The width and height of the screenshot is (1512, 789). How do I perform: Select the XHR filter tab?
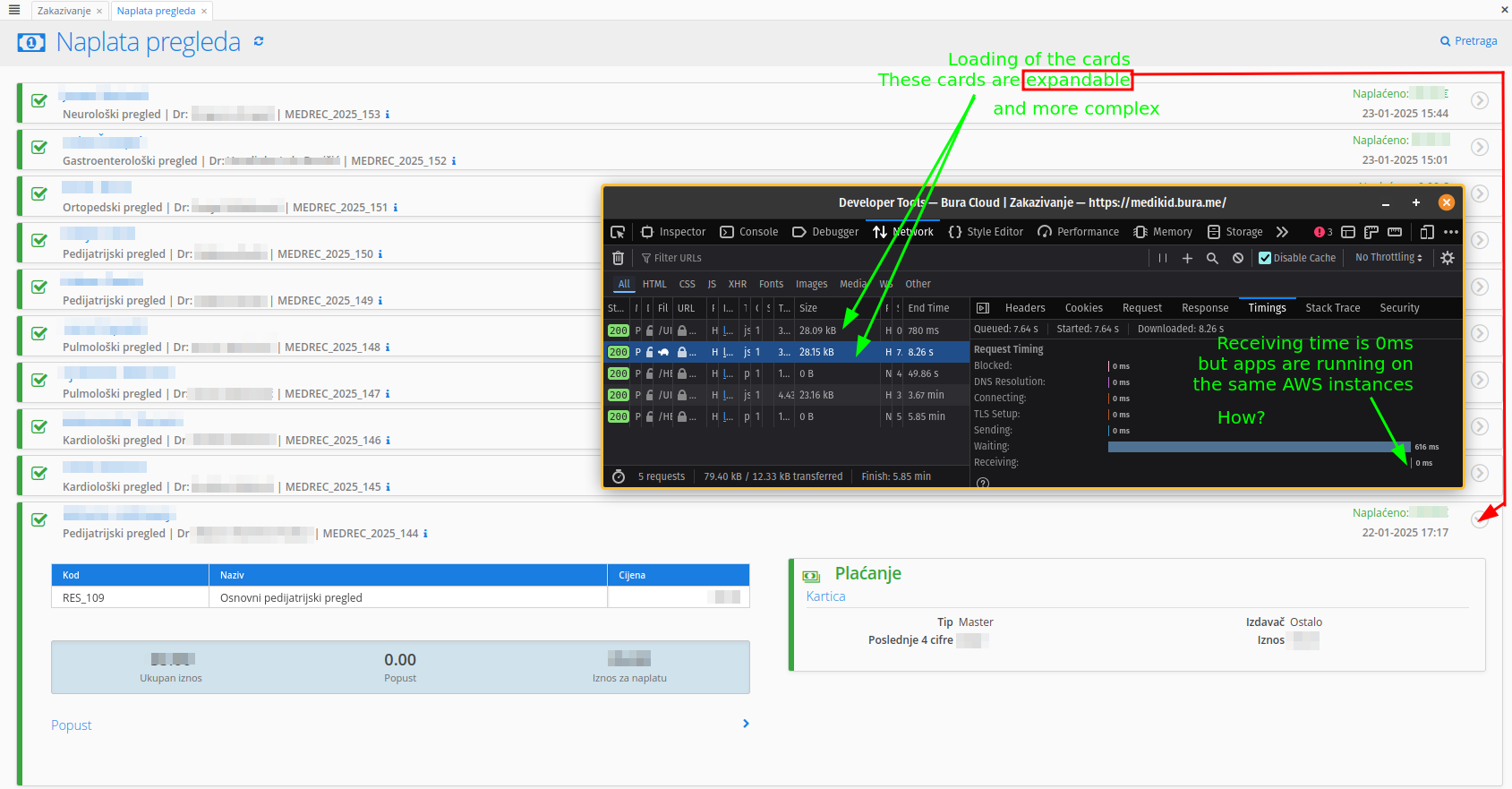click(737, 284)
